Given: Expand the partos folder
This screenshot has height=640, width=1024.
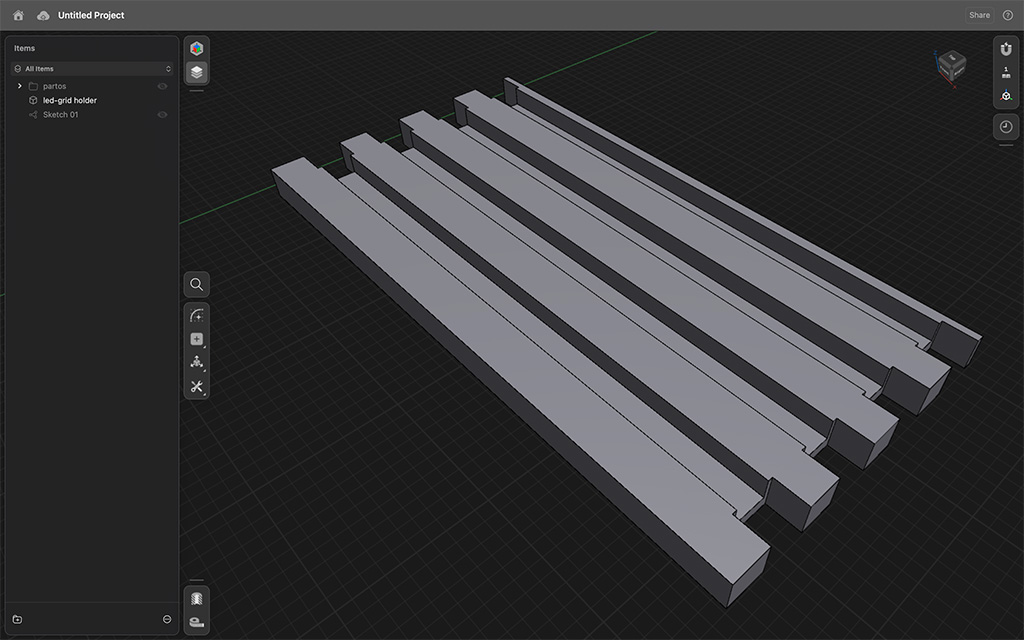Looking at the screenshot, I should click(x=20, y=86).
